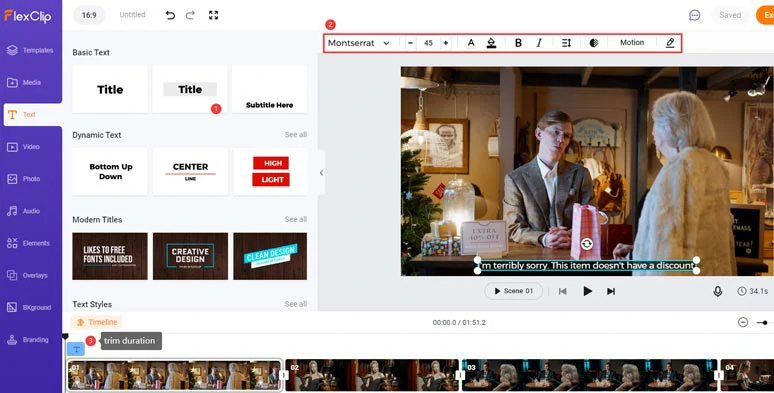This screenshot has height=393, width=774.
Task: Toggle italic formatting
Action: pos(539,43)
